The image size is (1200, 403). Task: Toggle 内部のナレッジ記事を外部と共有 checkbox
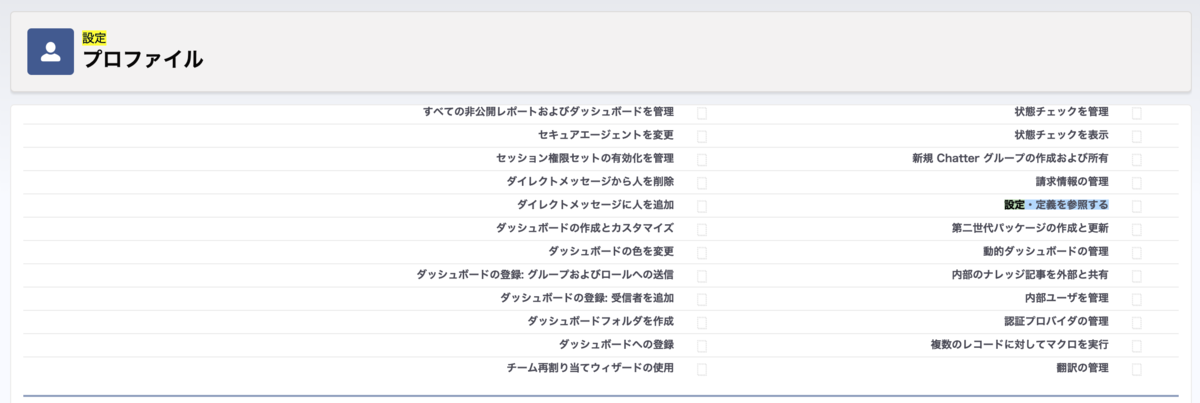[x=1137, y=276]
